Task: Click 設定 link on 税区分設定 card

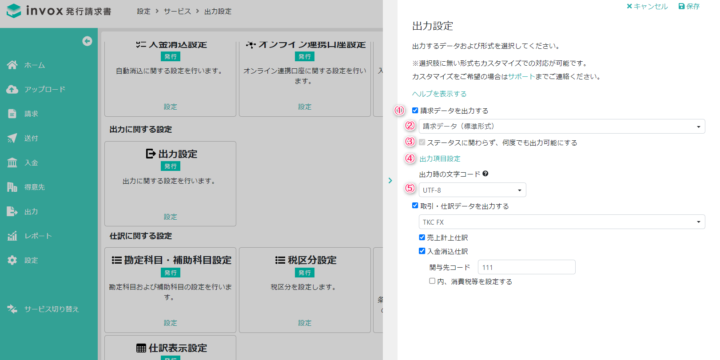Action: point(305,323)
